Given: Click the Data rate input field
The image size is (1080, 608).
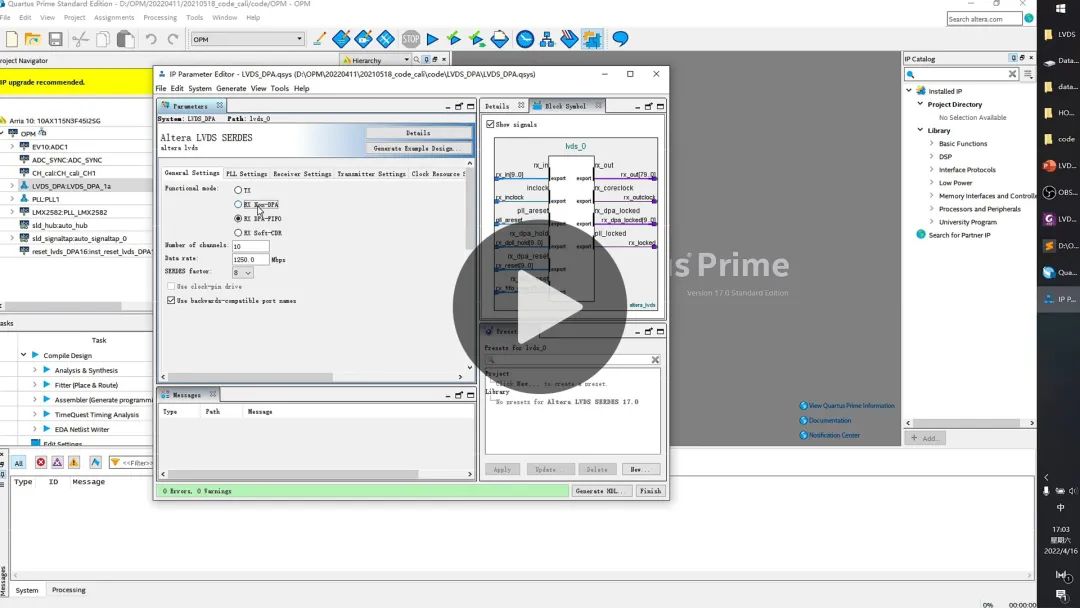Looking at the screenshot, I should coord(251,260).
